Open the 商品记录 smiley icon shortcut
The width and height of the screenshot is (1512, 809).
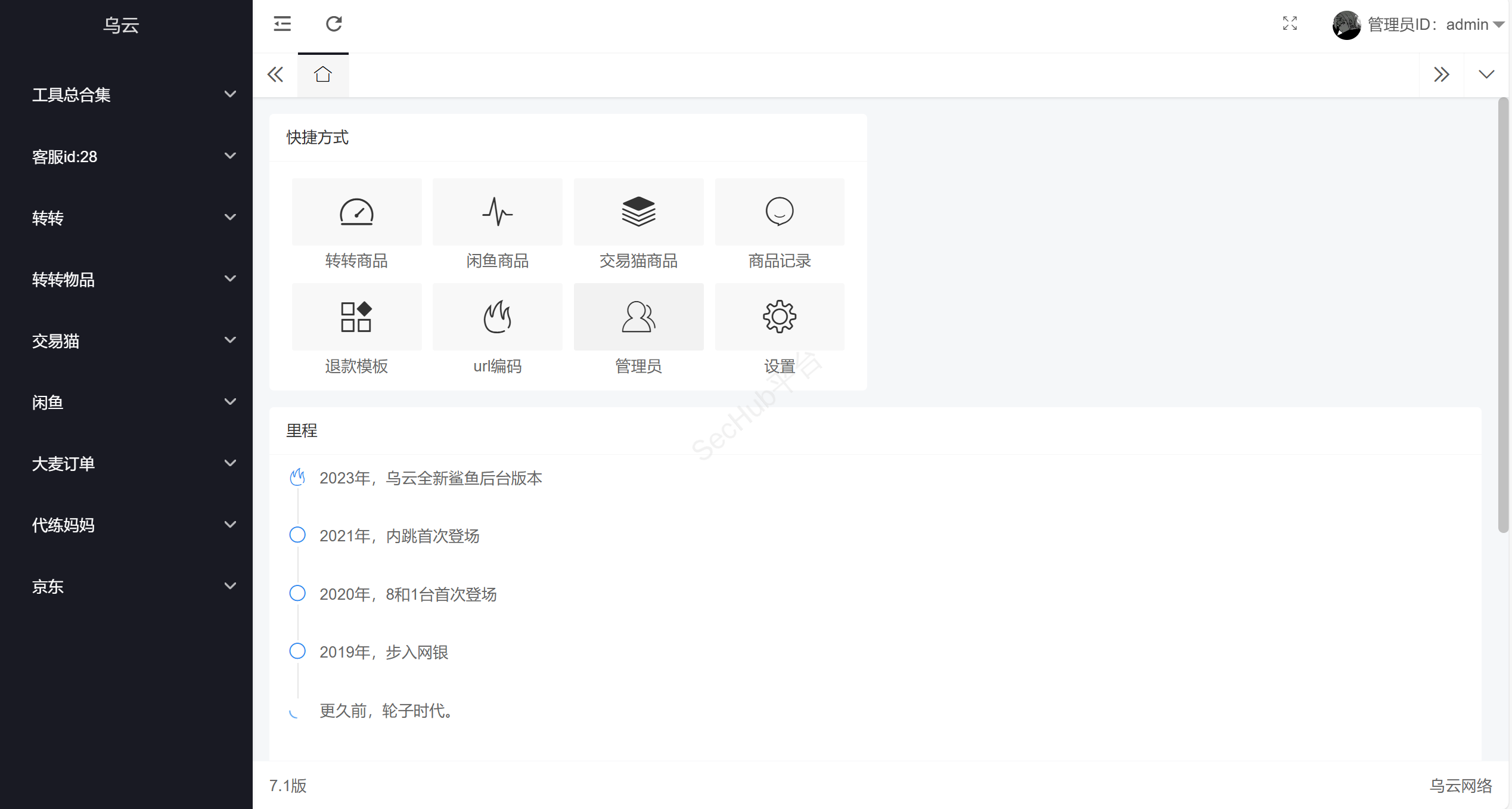coord(780,212)
